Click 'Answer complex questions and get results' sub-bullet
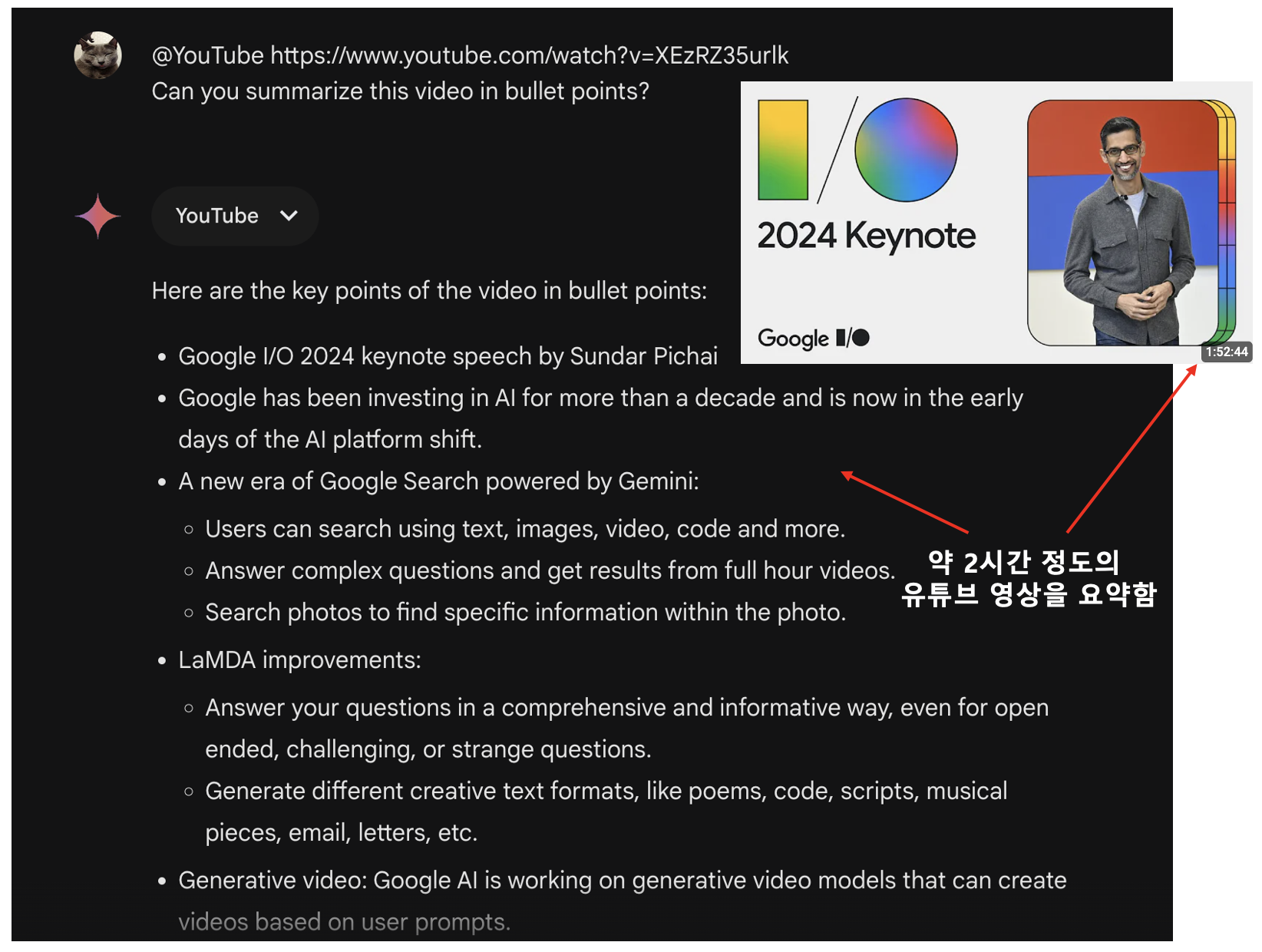 tap(550, 570)
